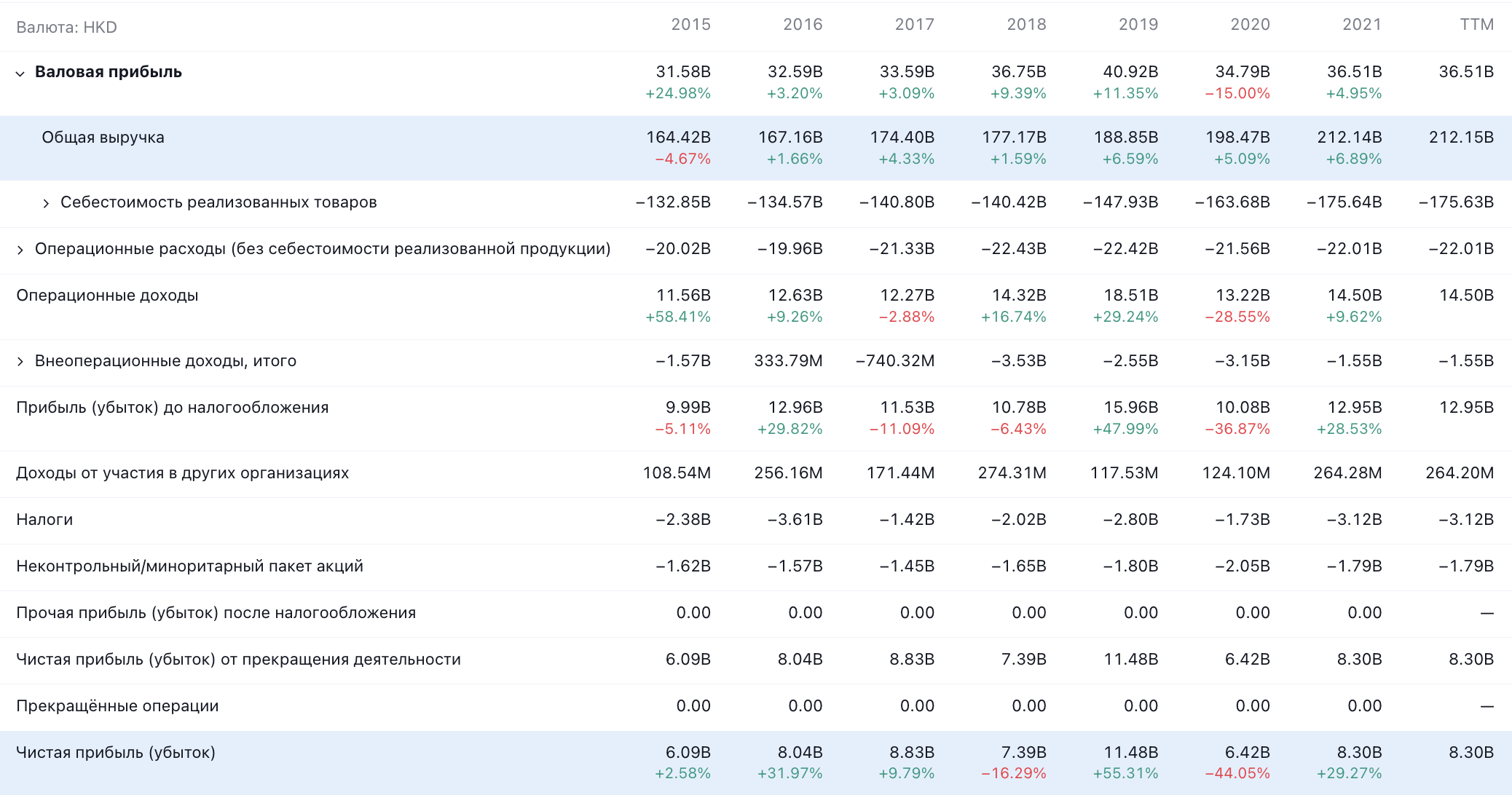Select Прибыль (убыток) до налогообложения label
Viewport: 1512px width, 795px height.
173,408
